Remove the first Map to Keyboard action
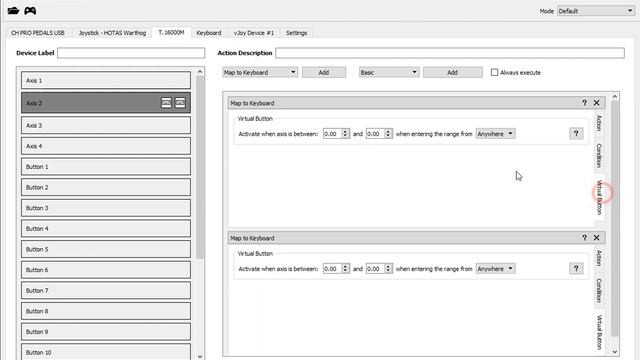The width and height of the screenshot is (640, 360). [x=596, y=103]
